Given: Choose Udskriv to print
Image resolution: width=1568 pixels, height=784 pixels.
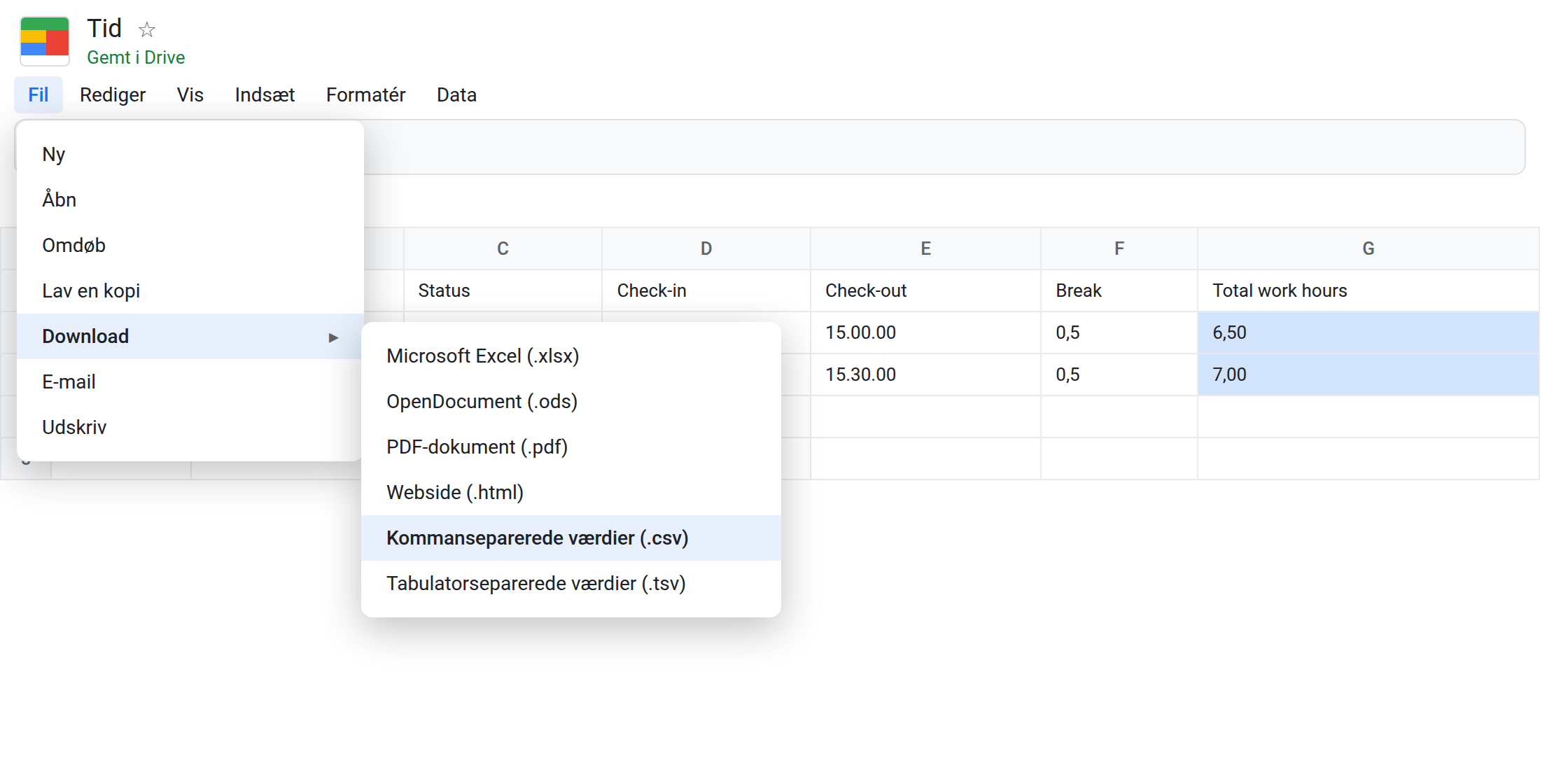Looking at the screenshot, I should point(190,427).
